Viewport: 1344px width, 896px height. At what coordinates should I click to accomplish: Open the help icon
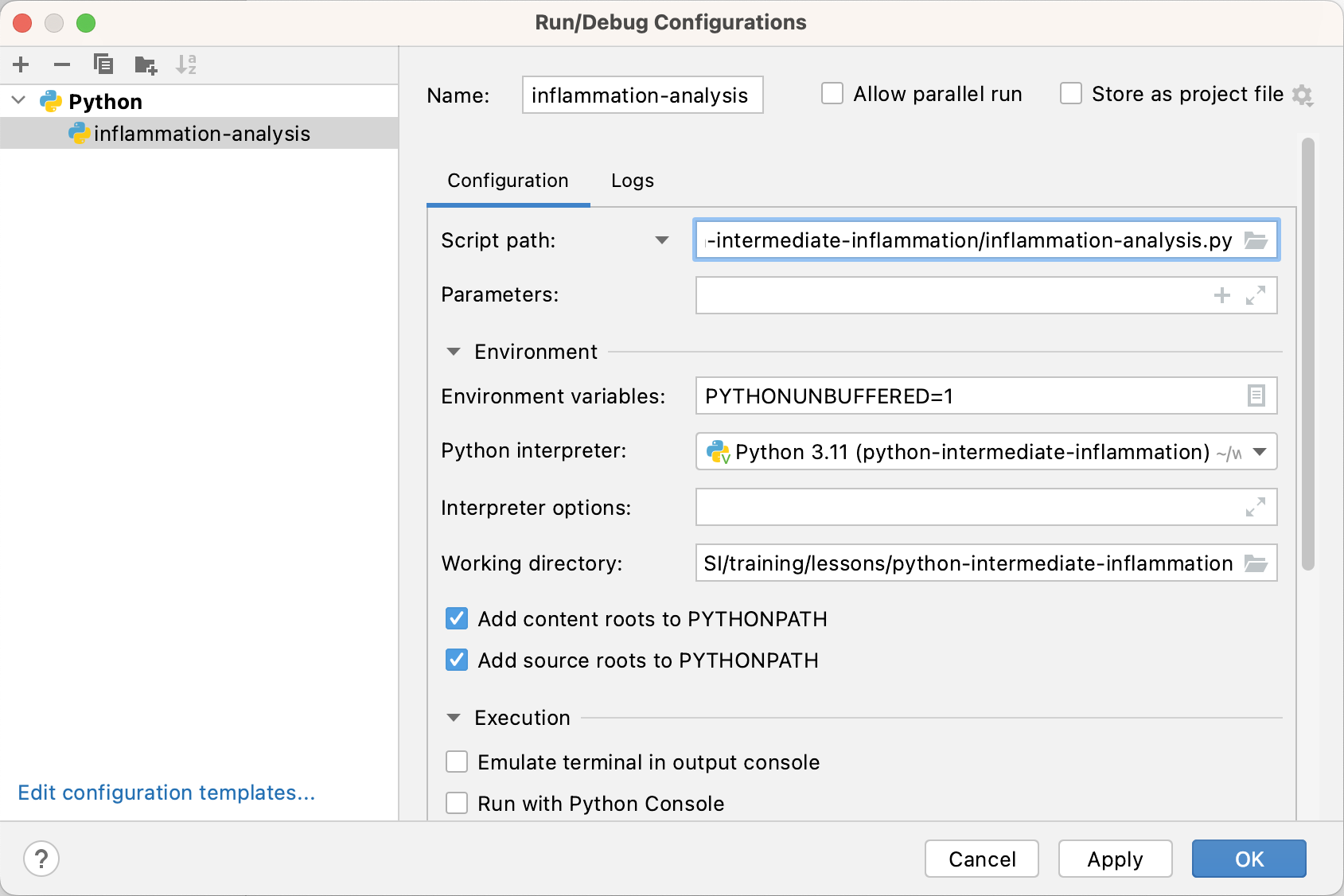pyautogui.click(x=41, y=859)
